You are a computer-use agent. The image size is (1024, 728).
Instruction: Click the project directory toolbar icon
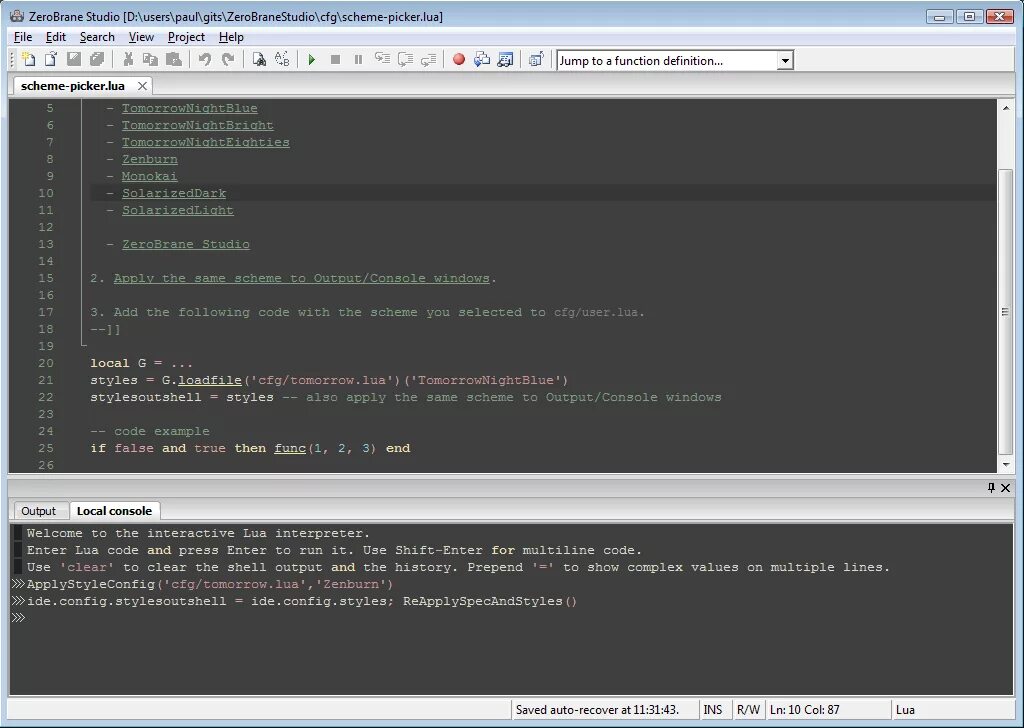coord(536,59)
